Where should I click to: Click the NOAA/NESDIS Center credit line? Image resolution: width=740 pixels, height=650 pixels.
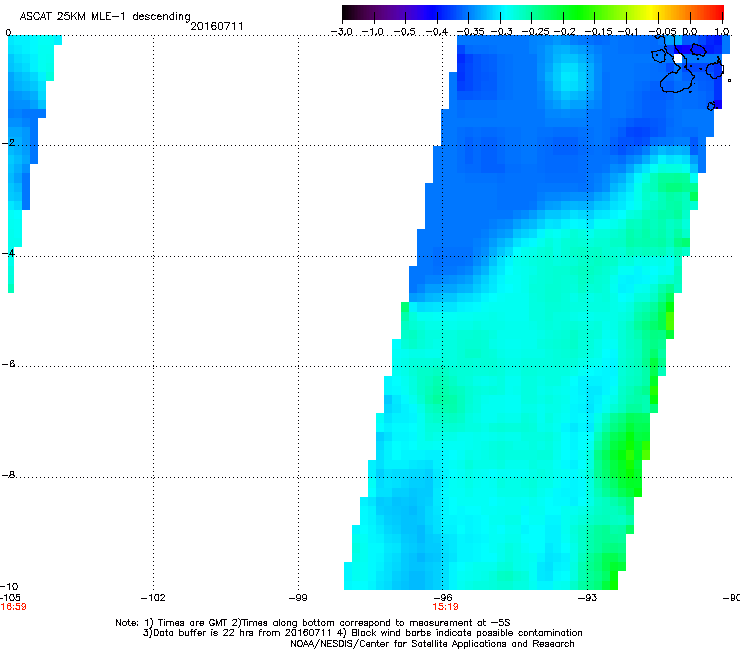click(432, 644)
